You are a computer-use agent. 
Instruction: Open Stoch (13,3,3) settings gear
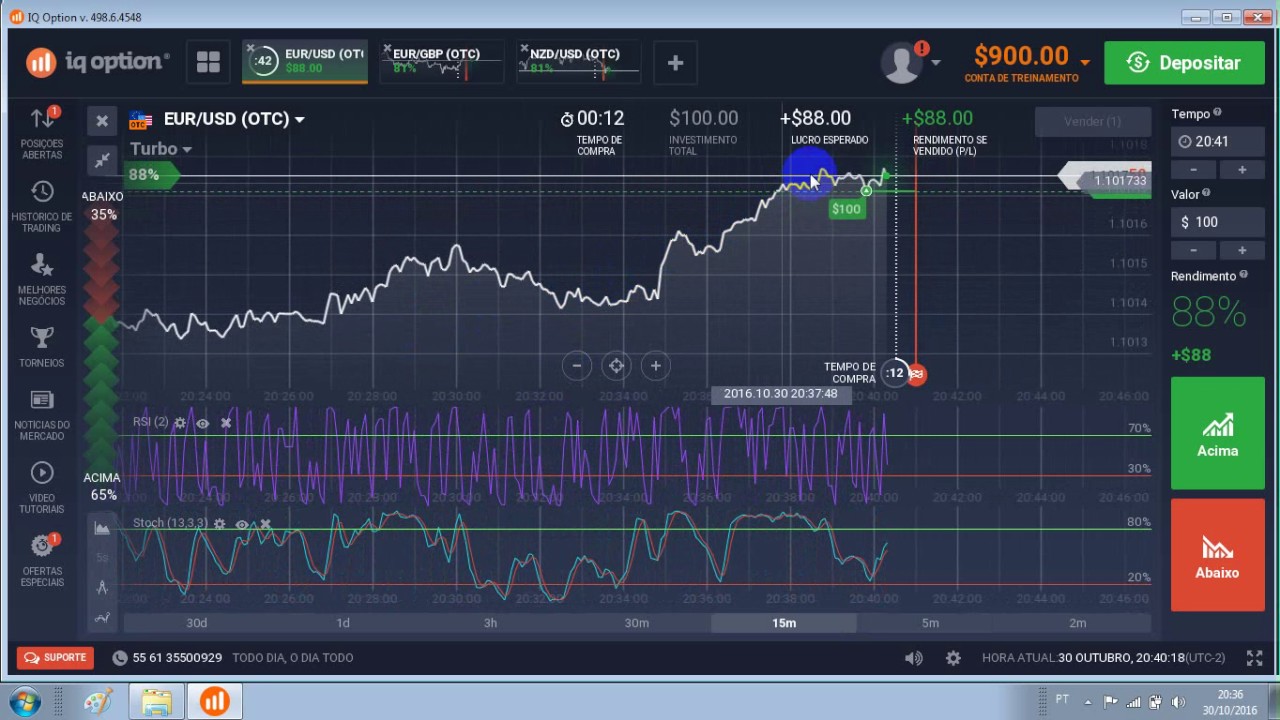click(x=219, y=524)
